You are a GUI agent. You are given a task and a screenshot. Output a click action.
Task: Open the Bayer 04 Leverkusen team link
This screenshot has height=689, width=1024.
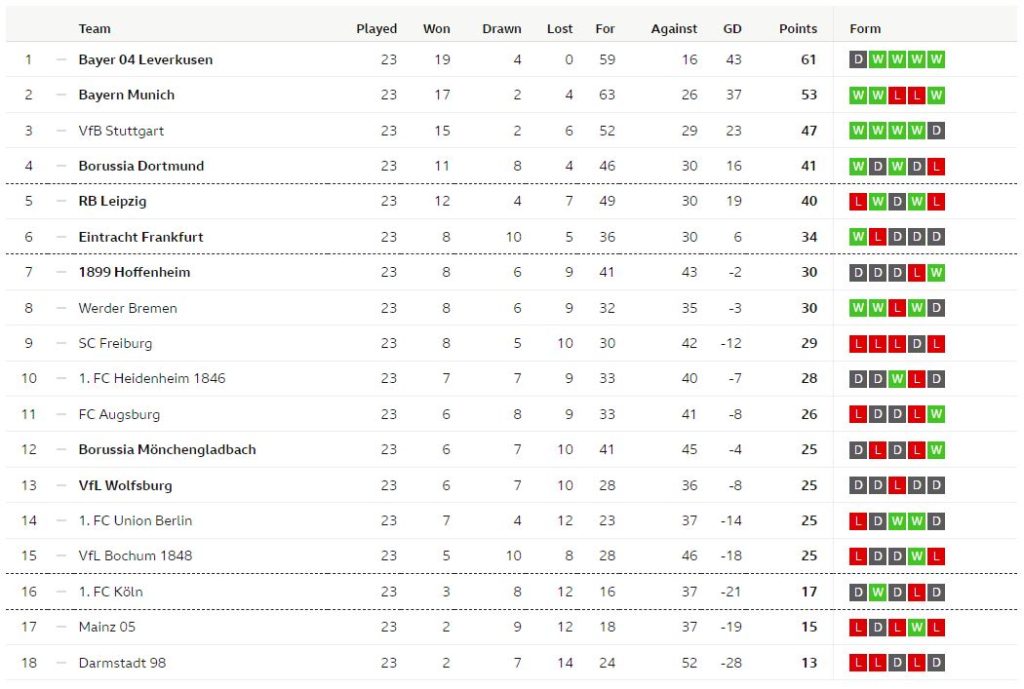pos(145,60)
